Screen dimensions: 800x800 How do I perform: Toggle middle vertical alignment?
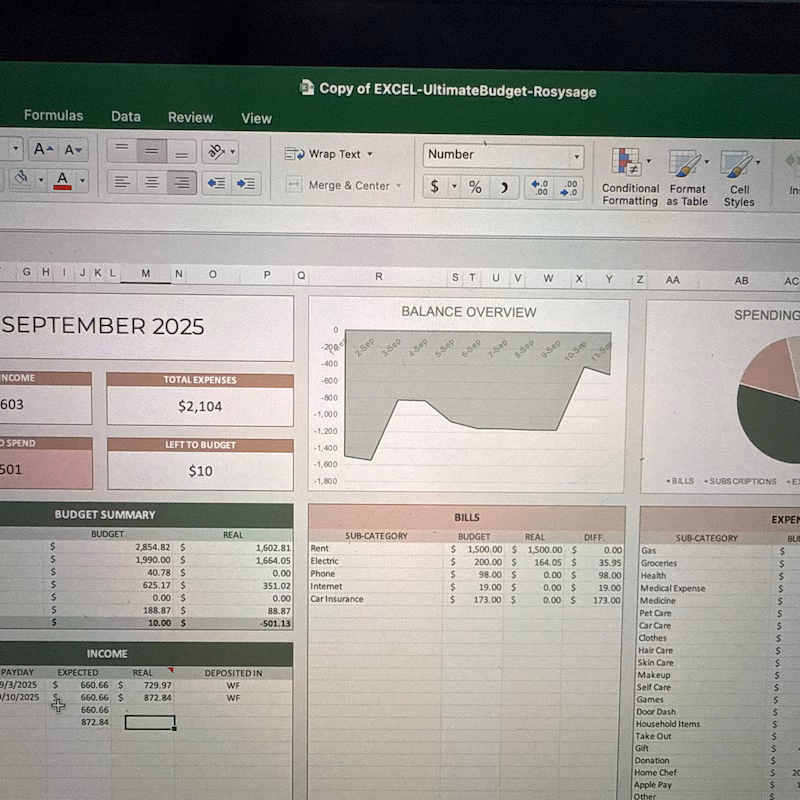(x=151, y=151)
